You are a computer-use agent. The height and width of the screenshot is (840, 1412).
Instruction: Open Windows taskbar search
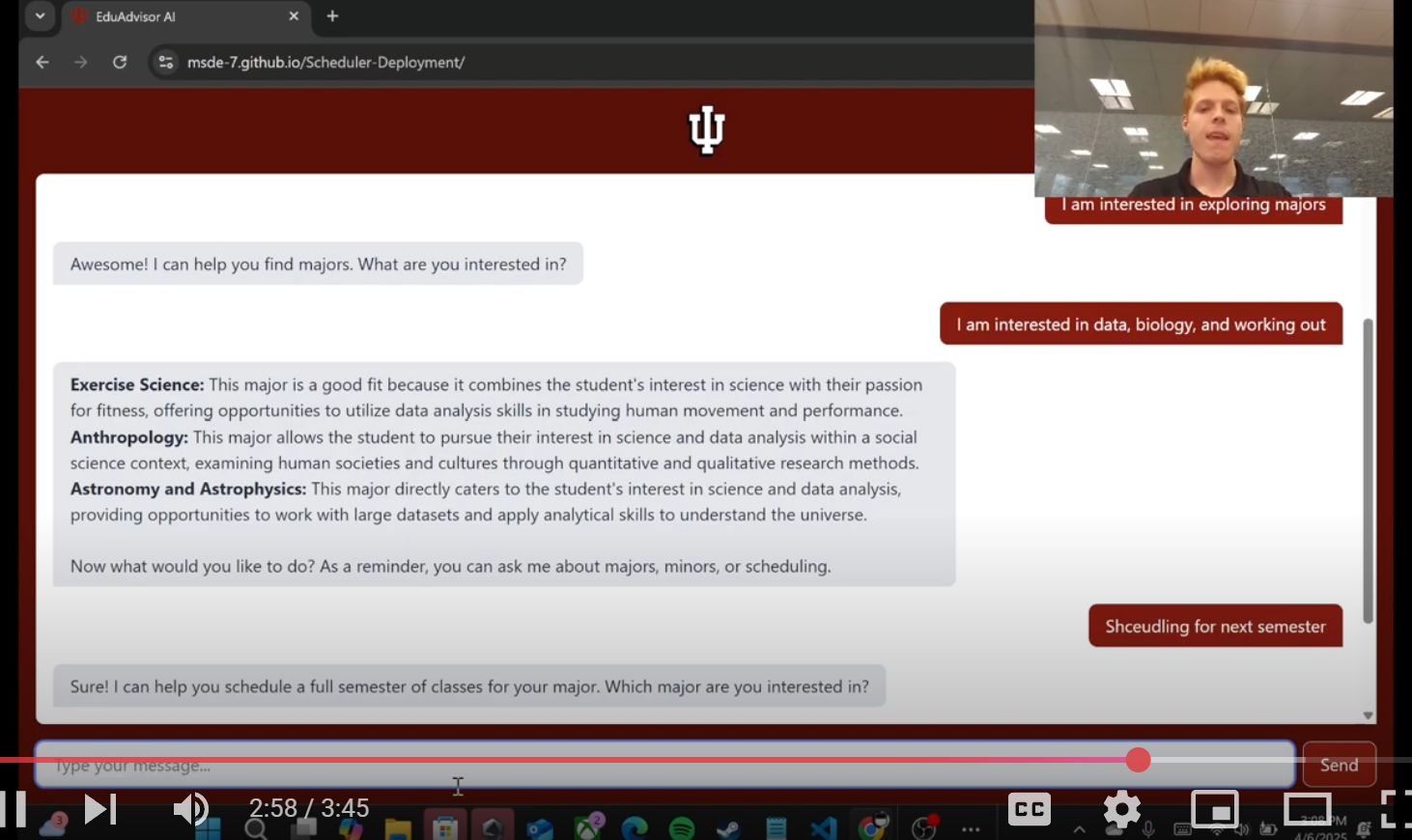256,828
